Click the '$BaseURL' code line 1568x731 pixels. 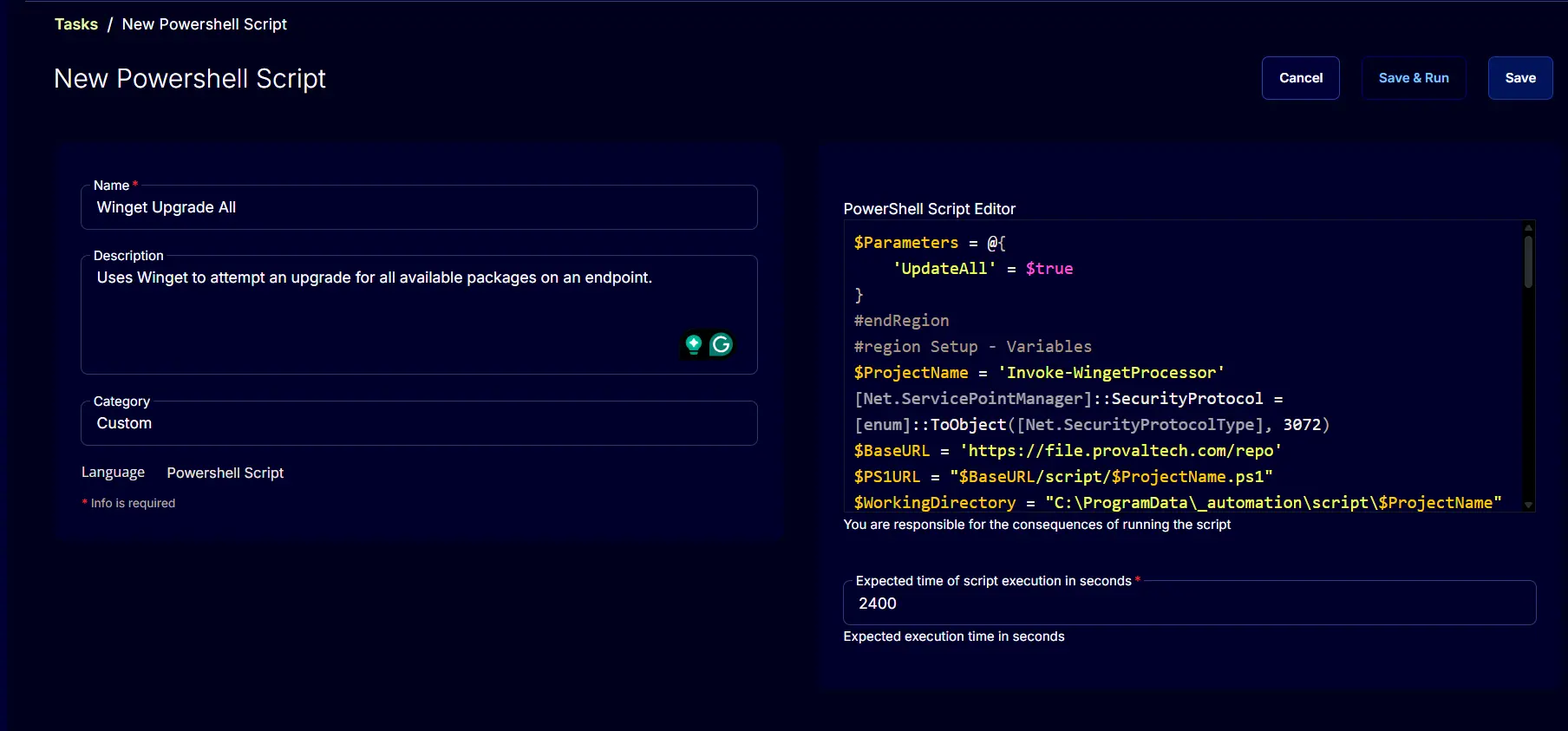(1068, 451)
